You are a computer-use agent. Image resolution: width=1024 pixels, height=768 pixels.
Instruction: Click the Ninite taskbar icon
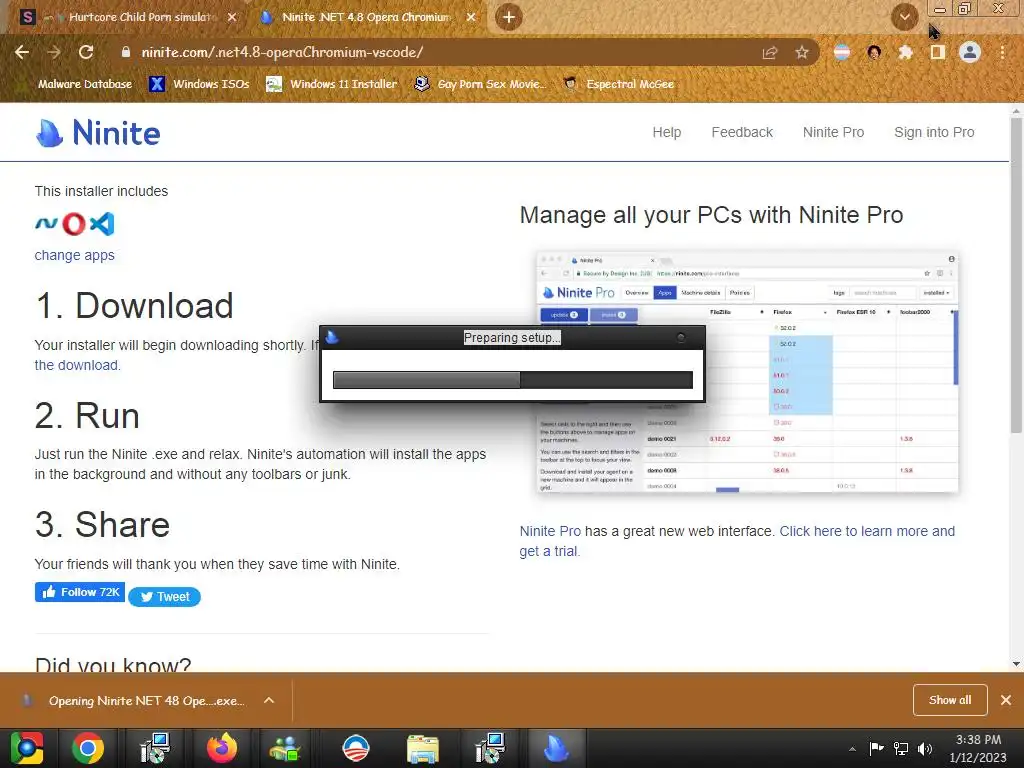pos(556,748)
